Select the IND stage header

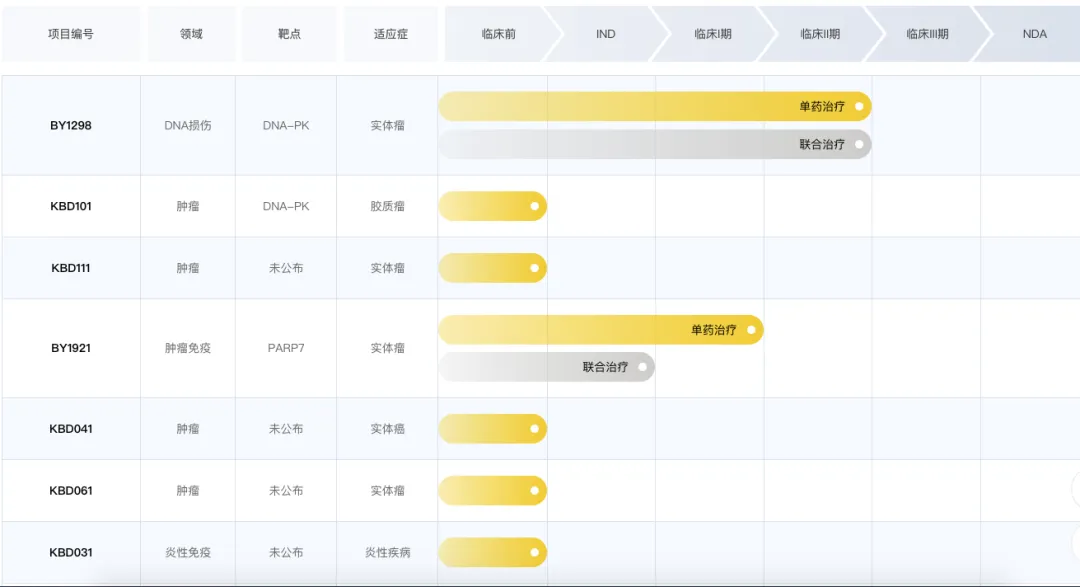point(605,34)
